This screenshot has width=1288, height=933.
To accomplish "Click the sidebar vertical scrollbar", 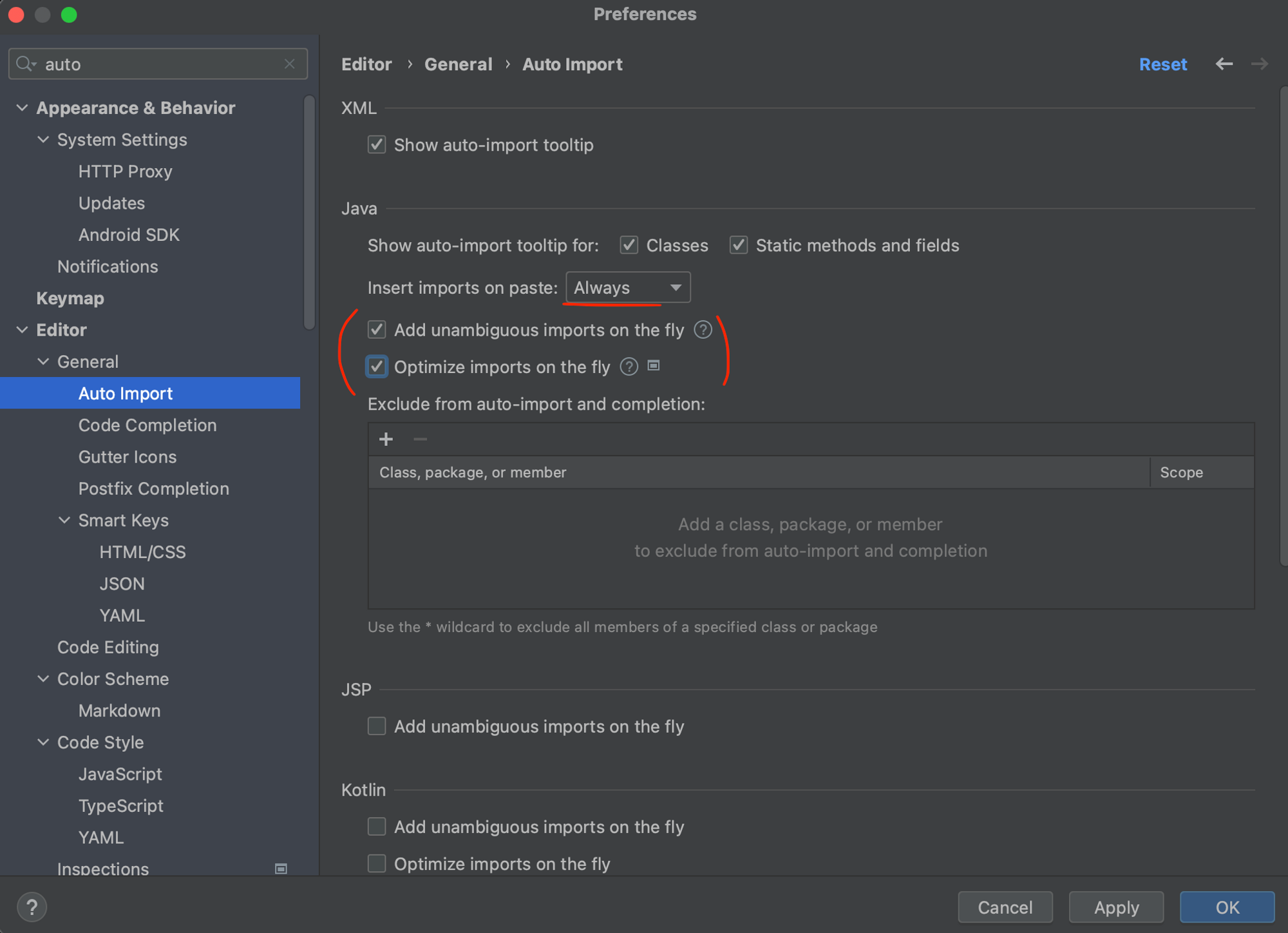I will tap(310, 213).
